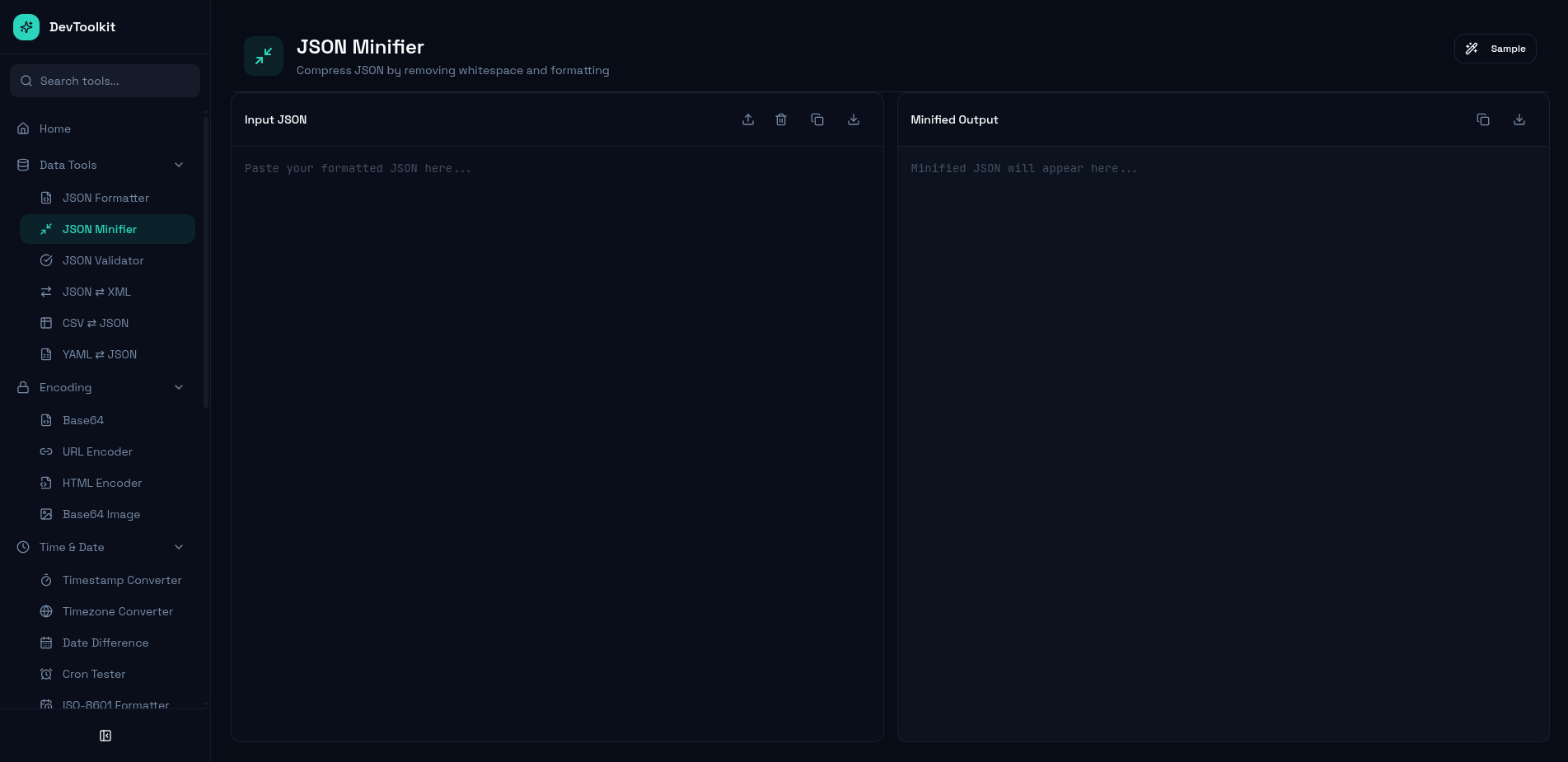
Task: Download input JSON via the download icon
Action: tap(854, 119)
